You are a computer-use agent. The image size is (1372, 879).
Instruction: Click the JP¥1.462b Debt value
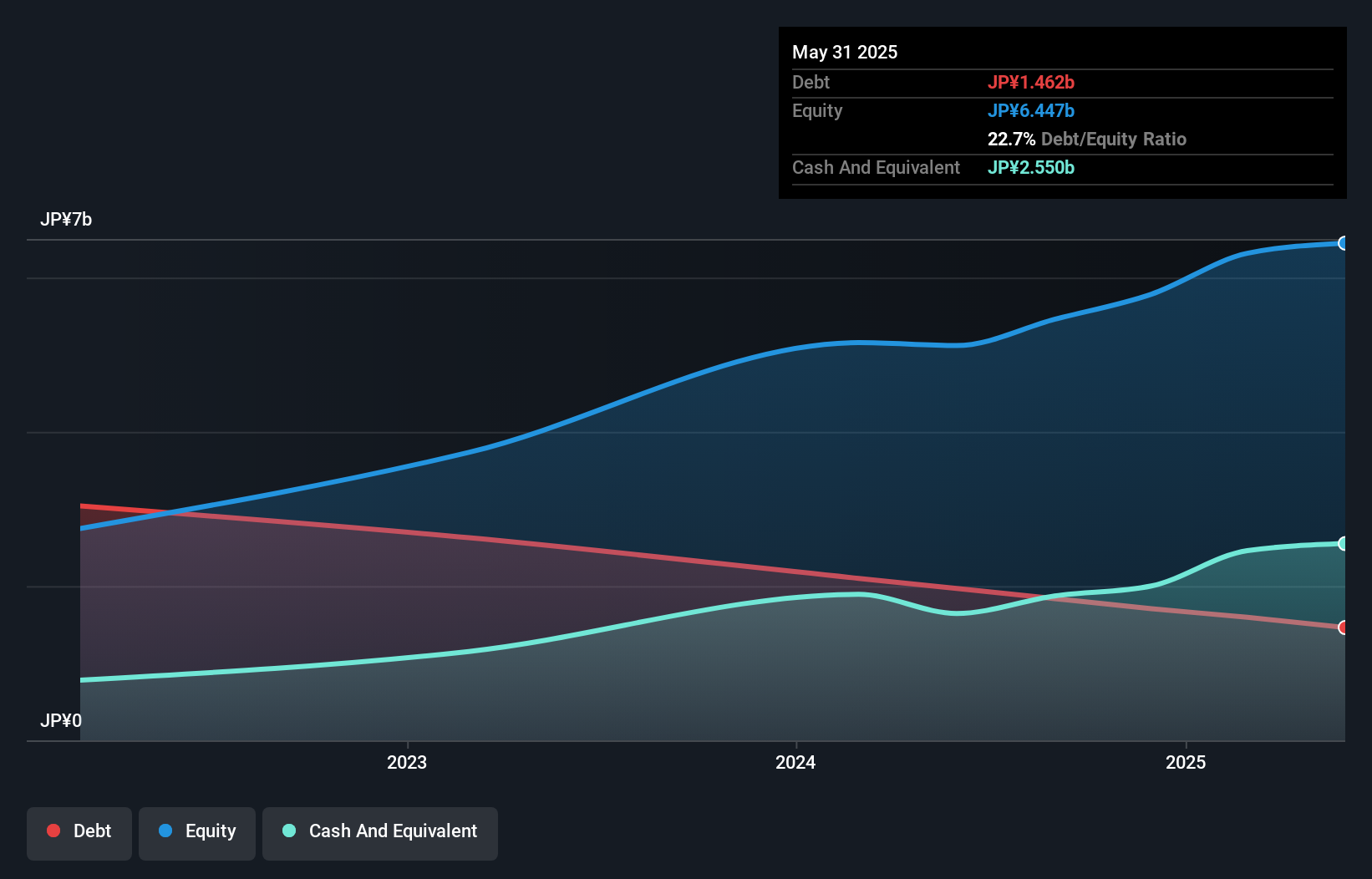(x=1032, y=82)
